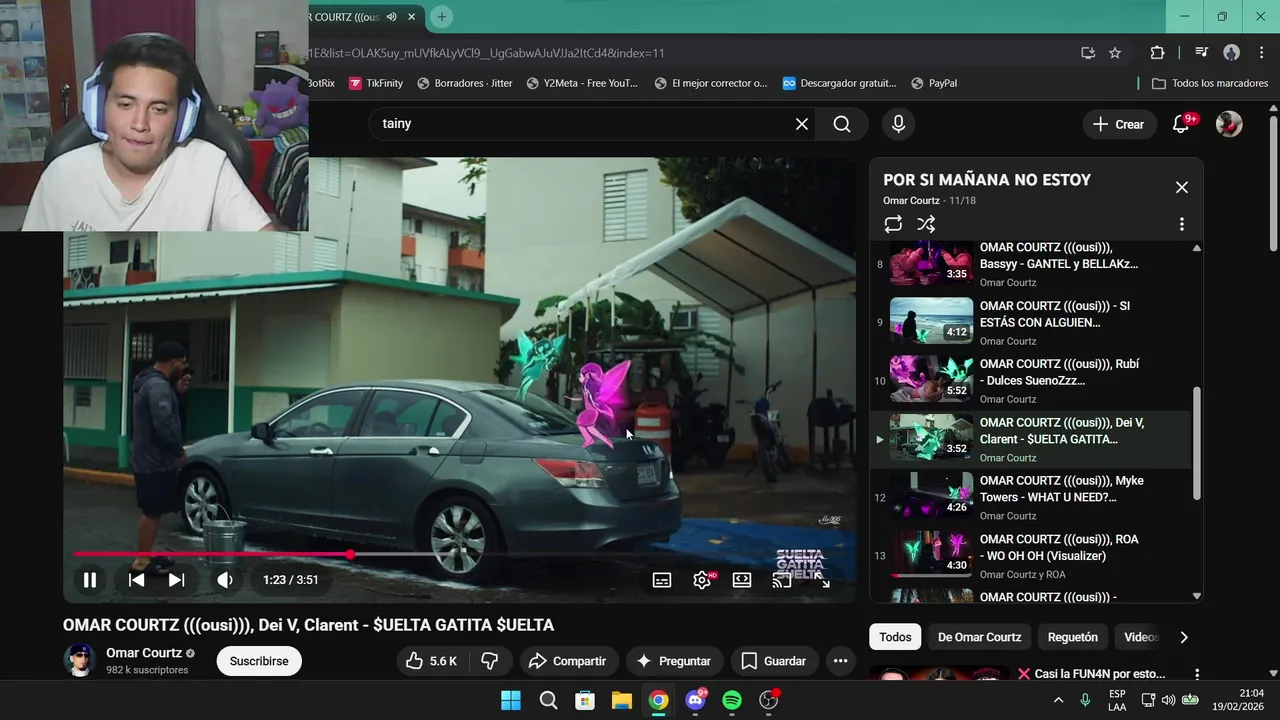Screen dimensions: 1280x720
Task: Click the magnifier search button
Action: click(842, 124)
